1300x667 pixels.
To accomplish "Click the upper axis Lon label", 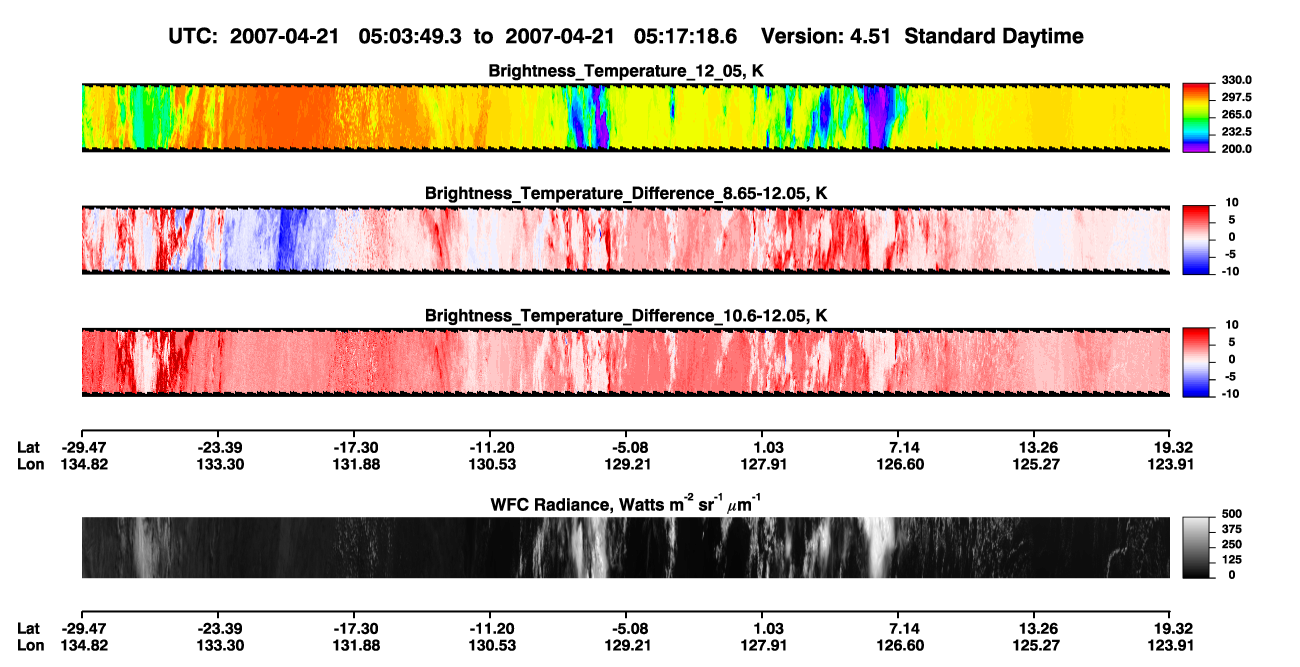I will point(30,464).
